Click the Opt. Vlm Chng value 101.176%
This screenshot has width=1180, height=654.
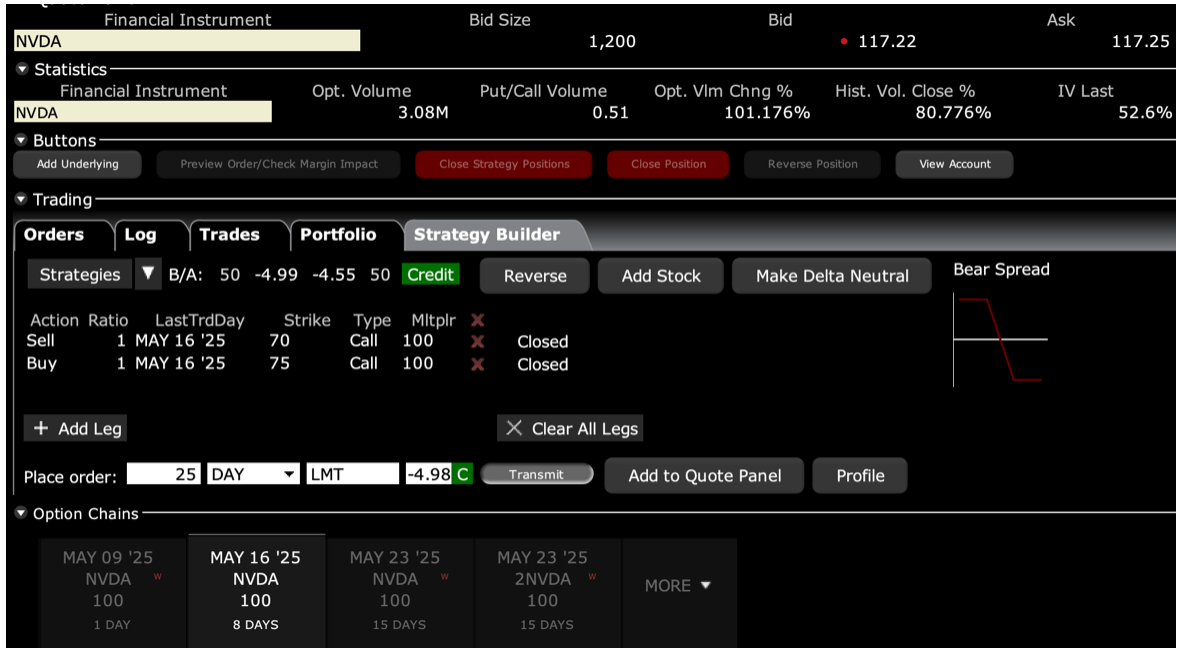coord(767,113)
